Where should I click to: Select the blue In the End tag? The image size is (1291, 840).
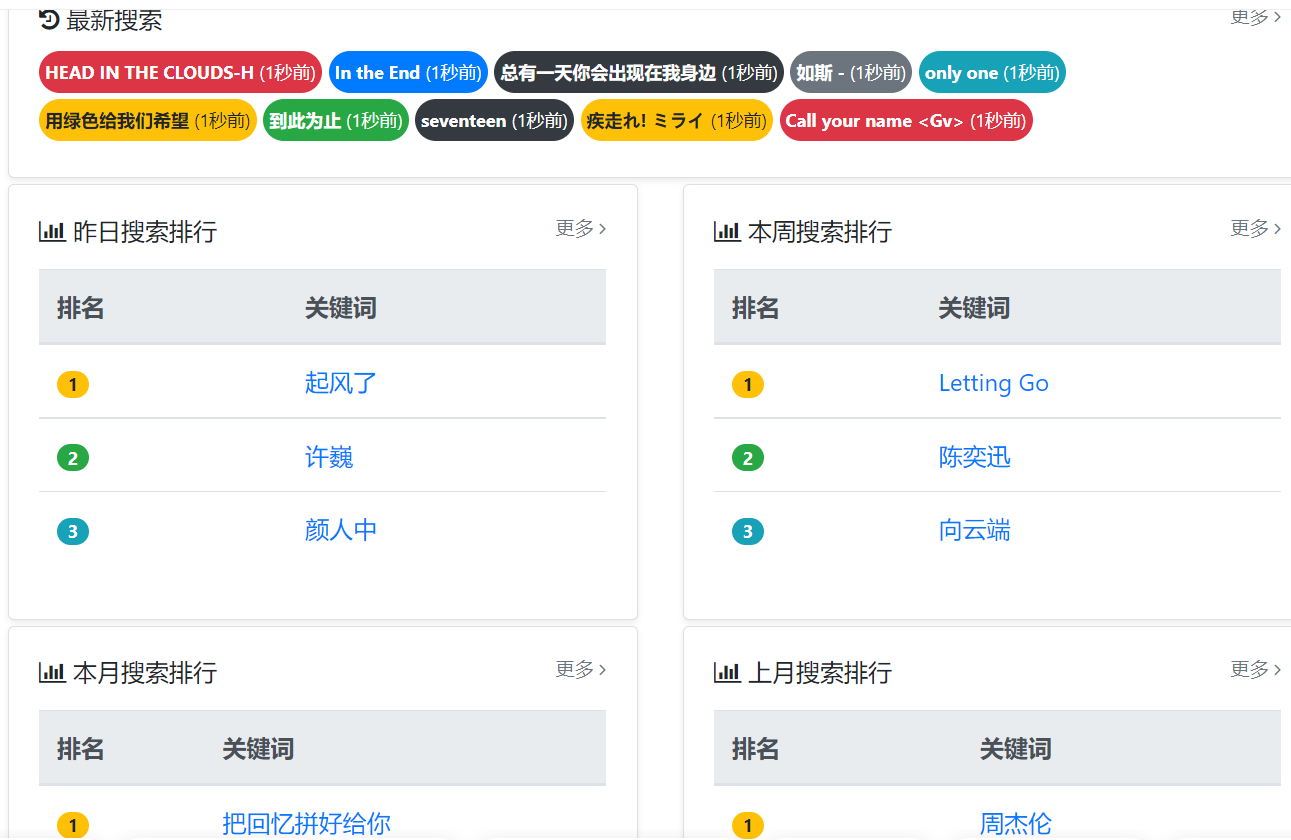408,73
